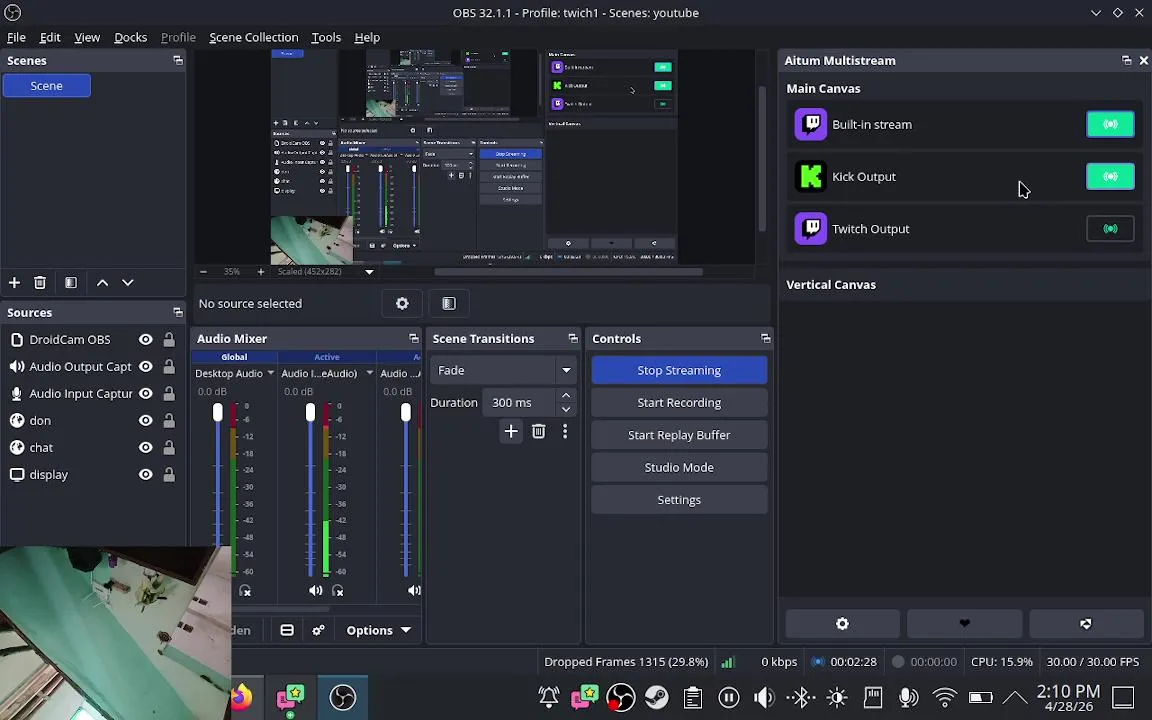Open Steam from the system tray

[657, 697]
